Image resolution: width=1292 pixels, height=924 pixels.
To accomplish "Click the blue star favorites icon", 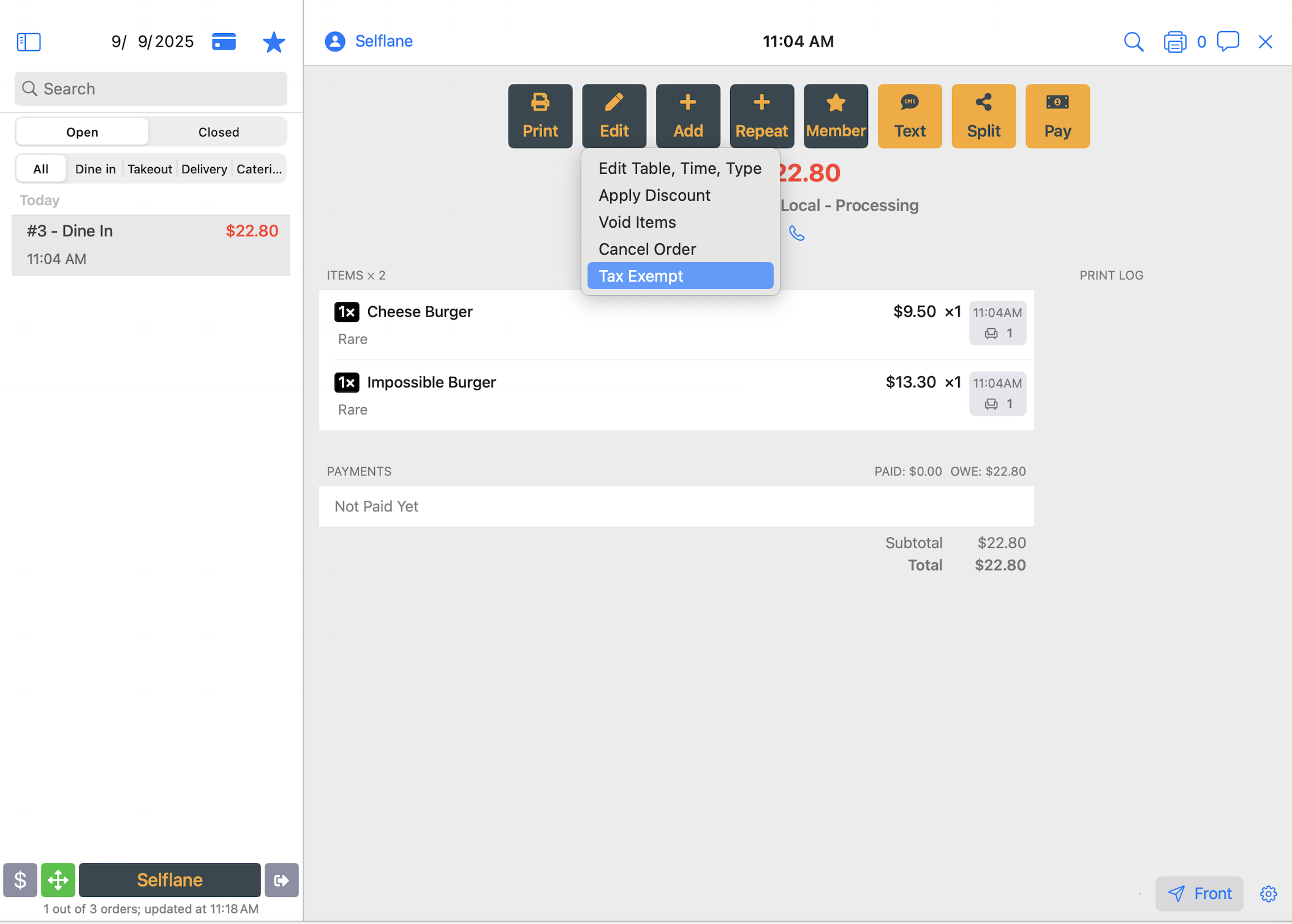I will click(273, 42).
